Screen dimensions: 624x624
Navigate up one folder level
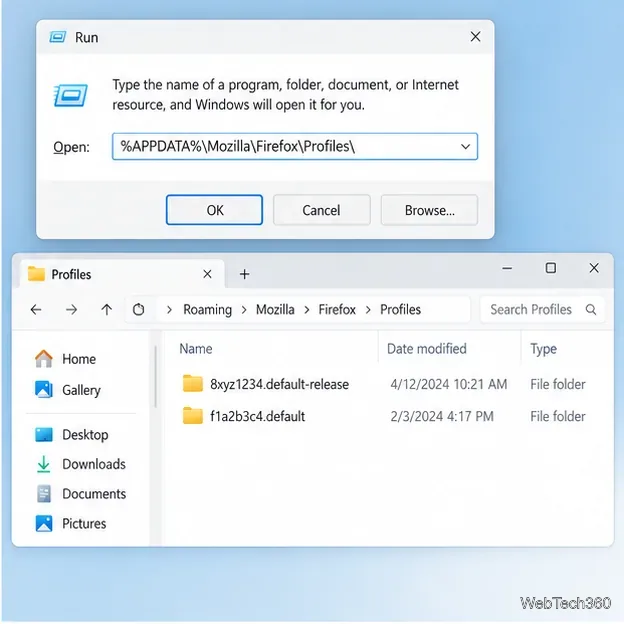pyautogui.click(x=106, y=309)
